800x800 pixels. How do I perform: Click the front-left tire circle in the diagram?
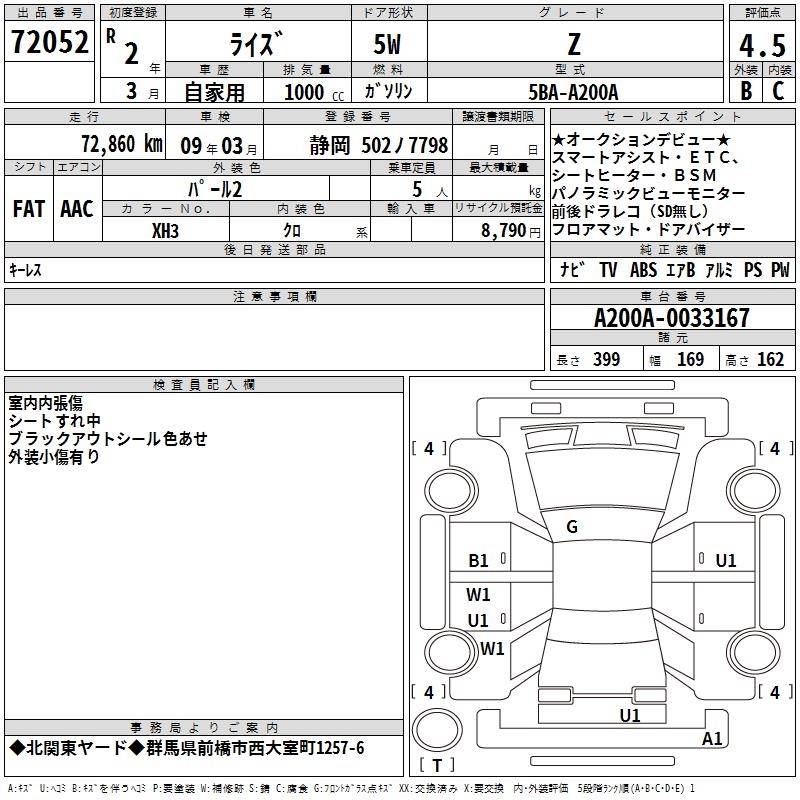point(451,491)
